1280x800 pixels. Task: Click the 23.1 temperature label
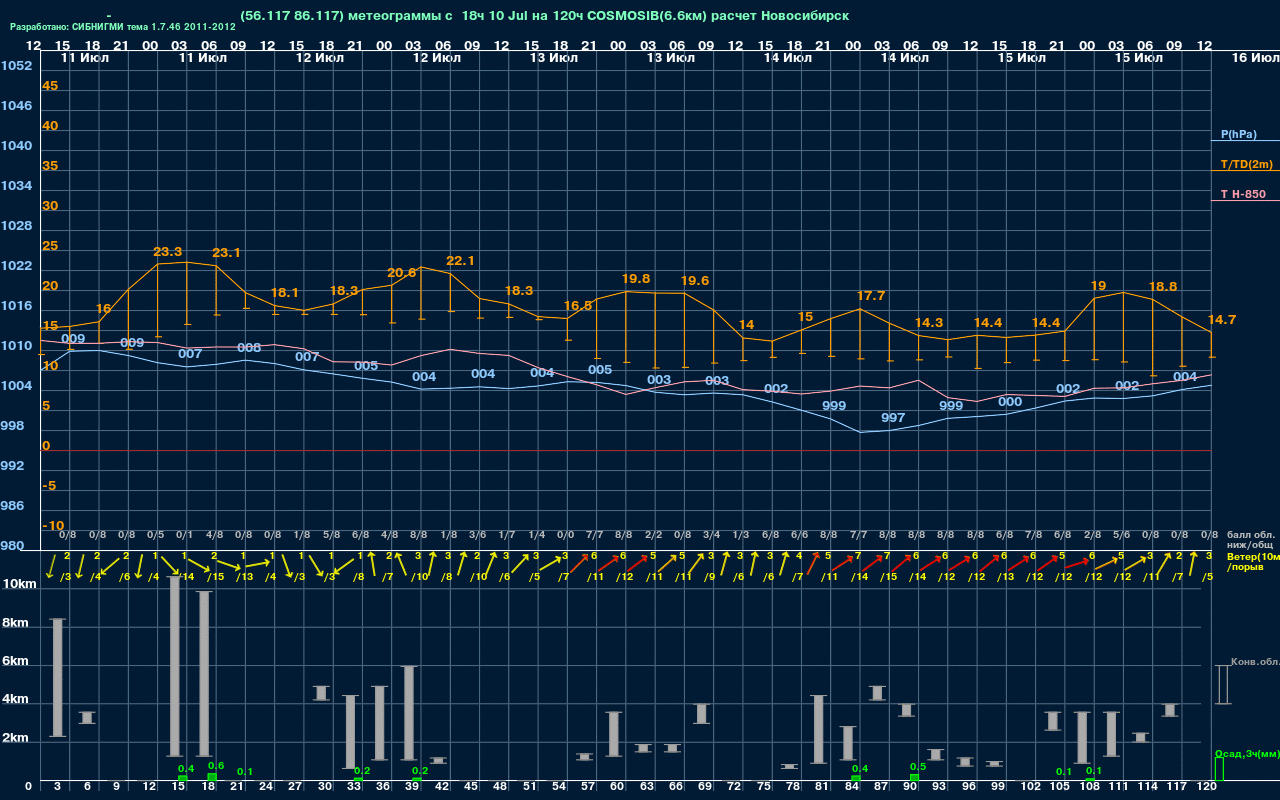pyautogui.click(x=226, y=253)
